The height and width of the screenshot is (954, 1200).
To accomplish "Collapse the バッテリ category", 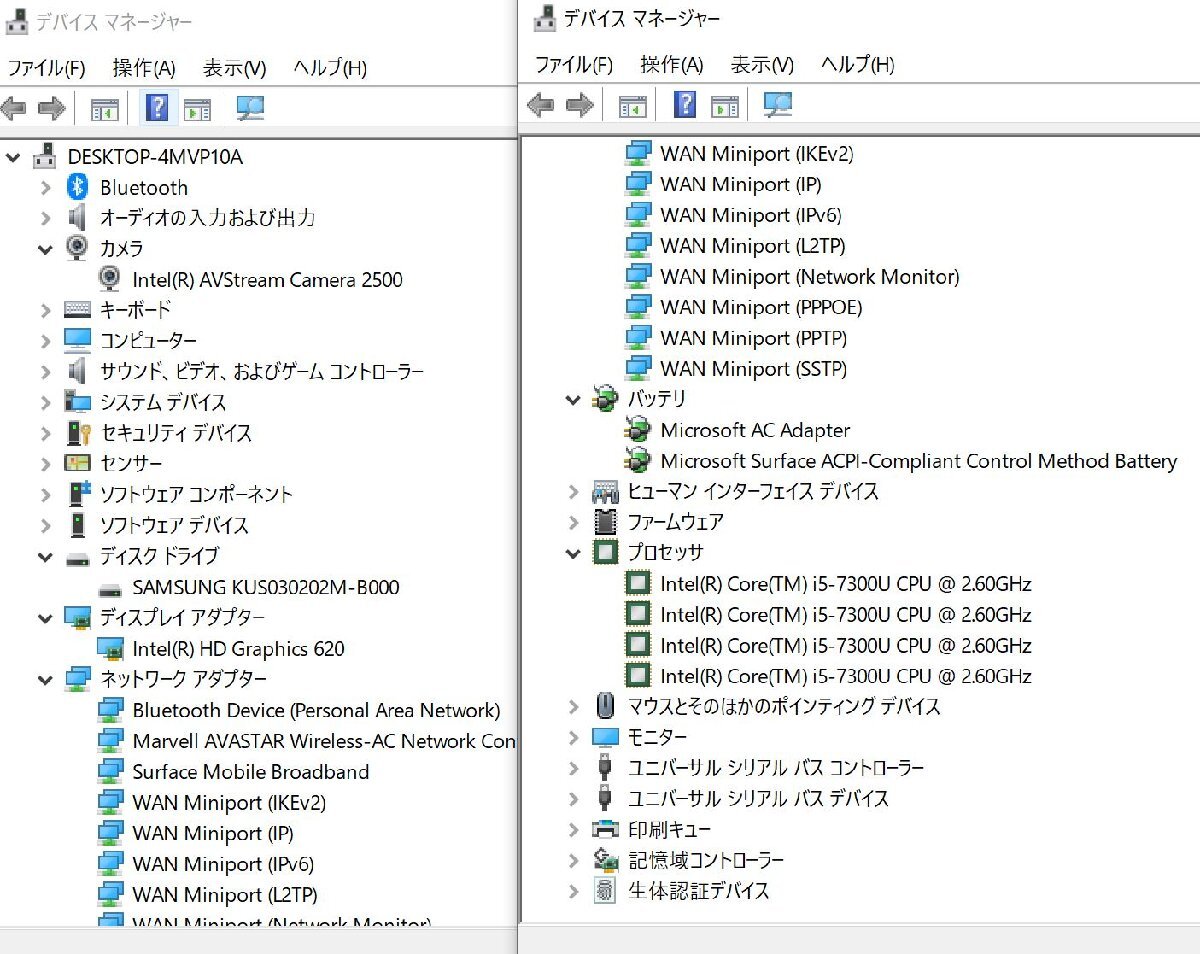I will pos(573,400).
